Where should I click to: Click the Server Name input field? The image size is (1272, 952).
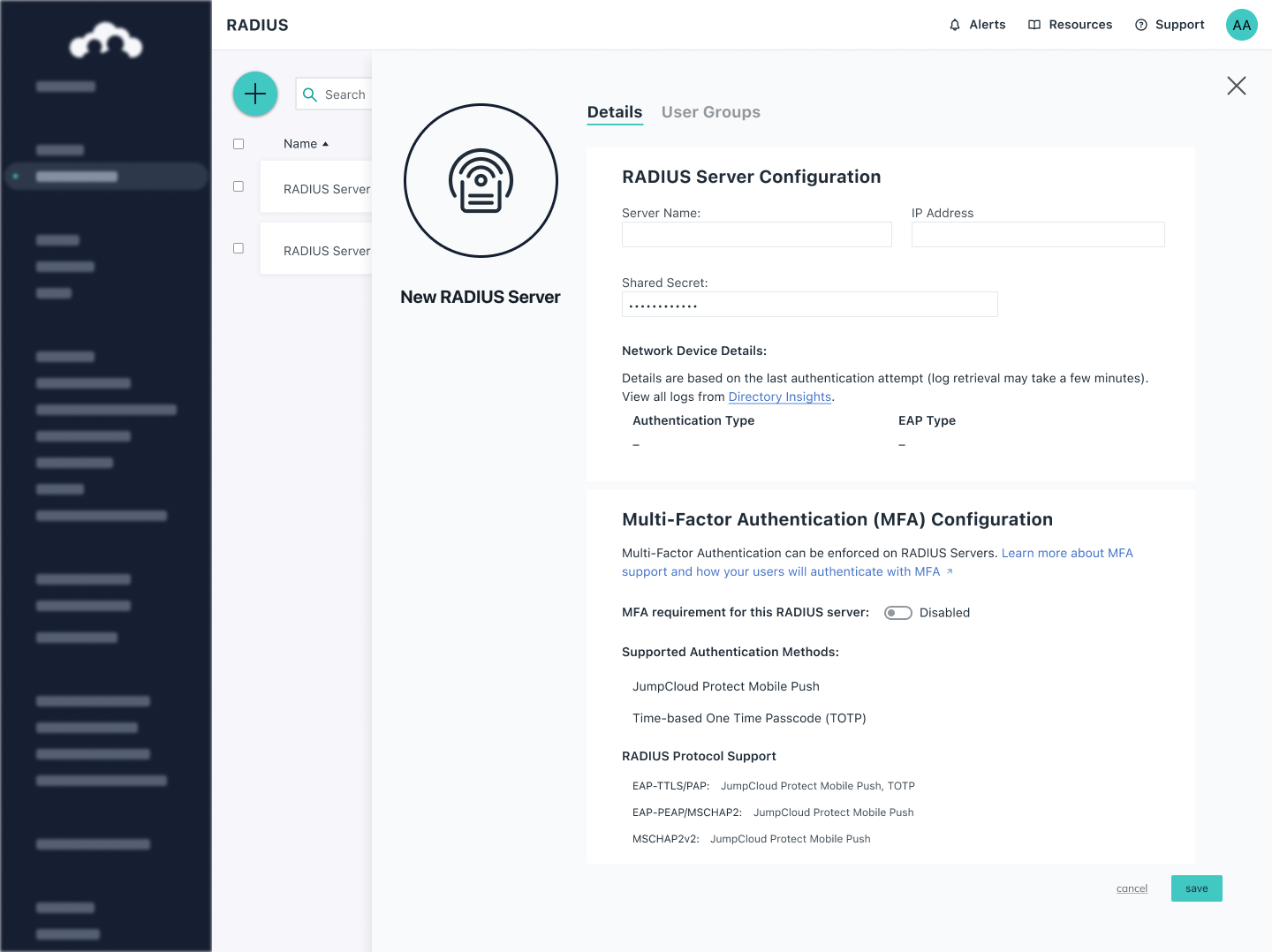pyautogui.click(x=757, y=234)
